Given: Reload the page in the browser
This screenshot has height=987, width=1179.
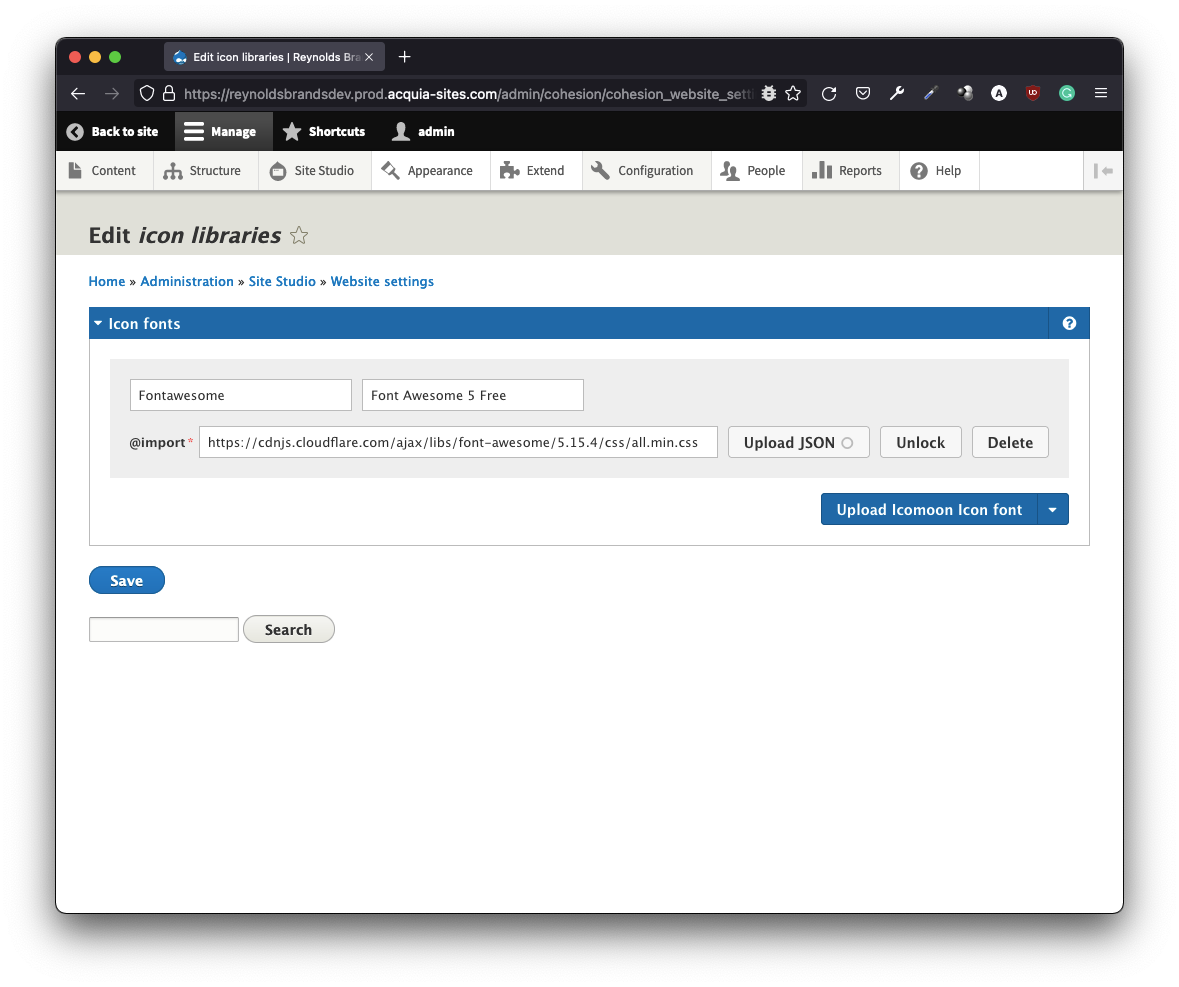Looking at the screenshot, I should 829,93.
